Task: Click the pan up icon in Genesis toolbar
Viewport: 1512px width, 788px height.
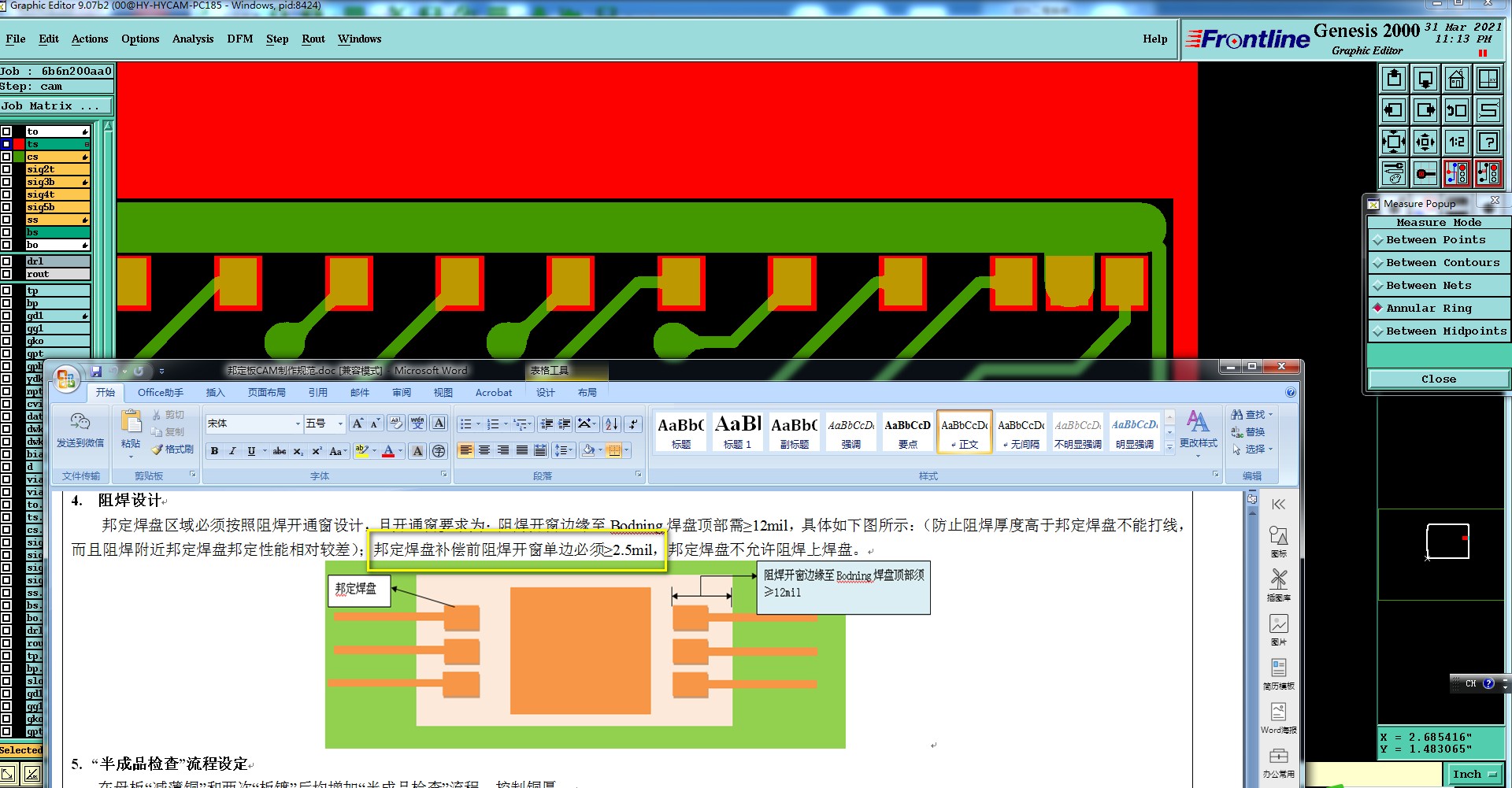Action: [1394, 79]
